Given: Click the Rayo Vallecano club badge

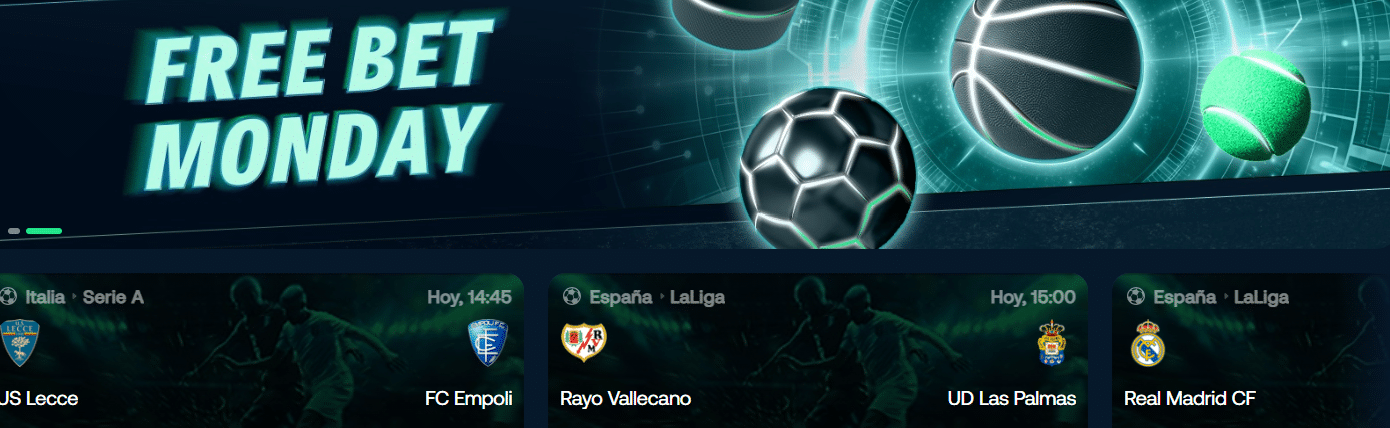Looking at the screenshot, I should point(584,343).
